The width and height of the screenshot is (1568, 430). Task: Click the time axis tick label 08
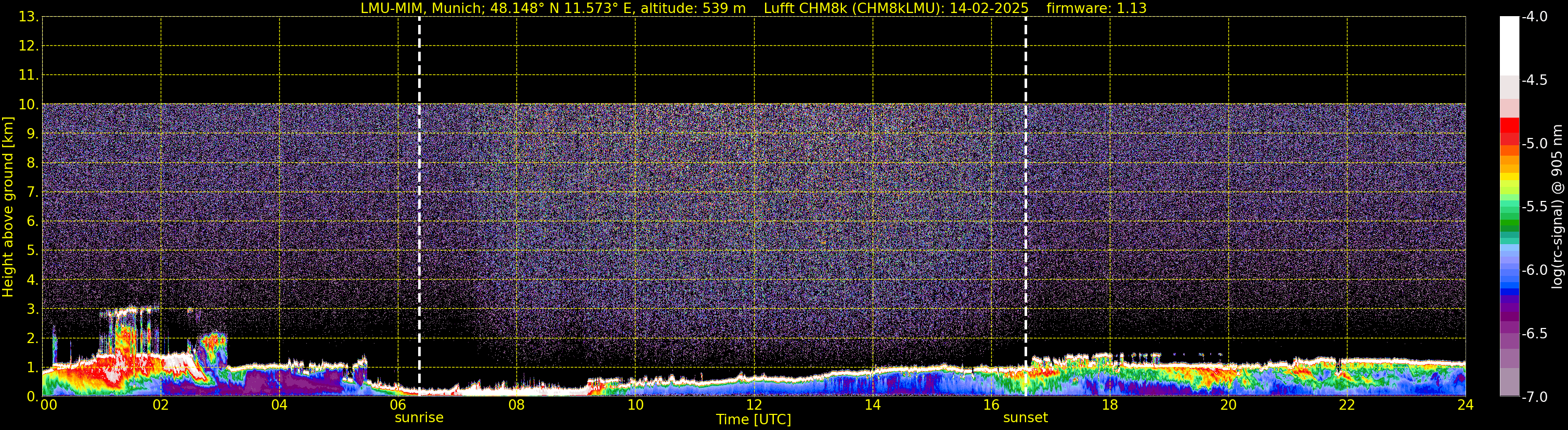pos(517,405)
